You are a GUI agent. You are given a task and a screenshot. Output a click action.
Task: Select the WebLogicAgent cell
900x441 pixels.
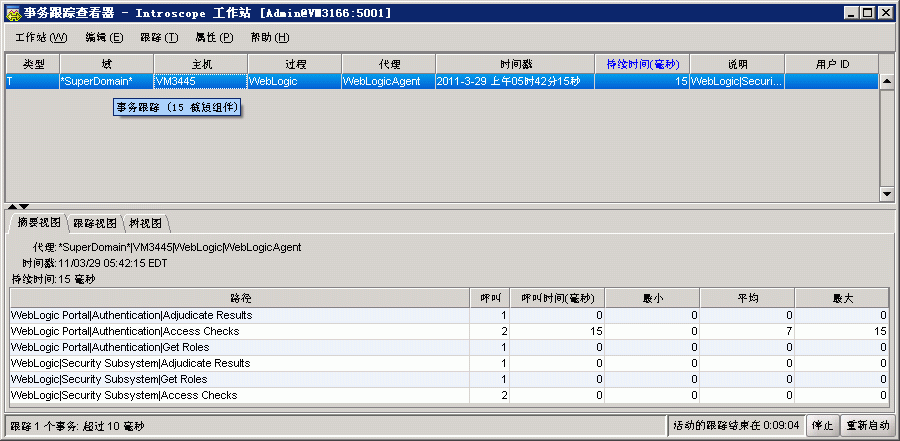tap(389, 82)
